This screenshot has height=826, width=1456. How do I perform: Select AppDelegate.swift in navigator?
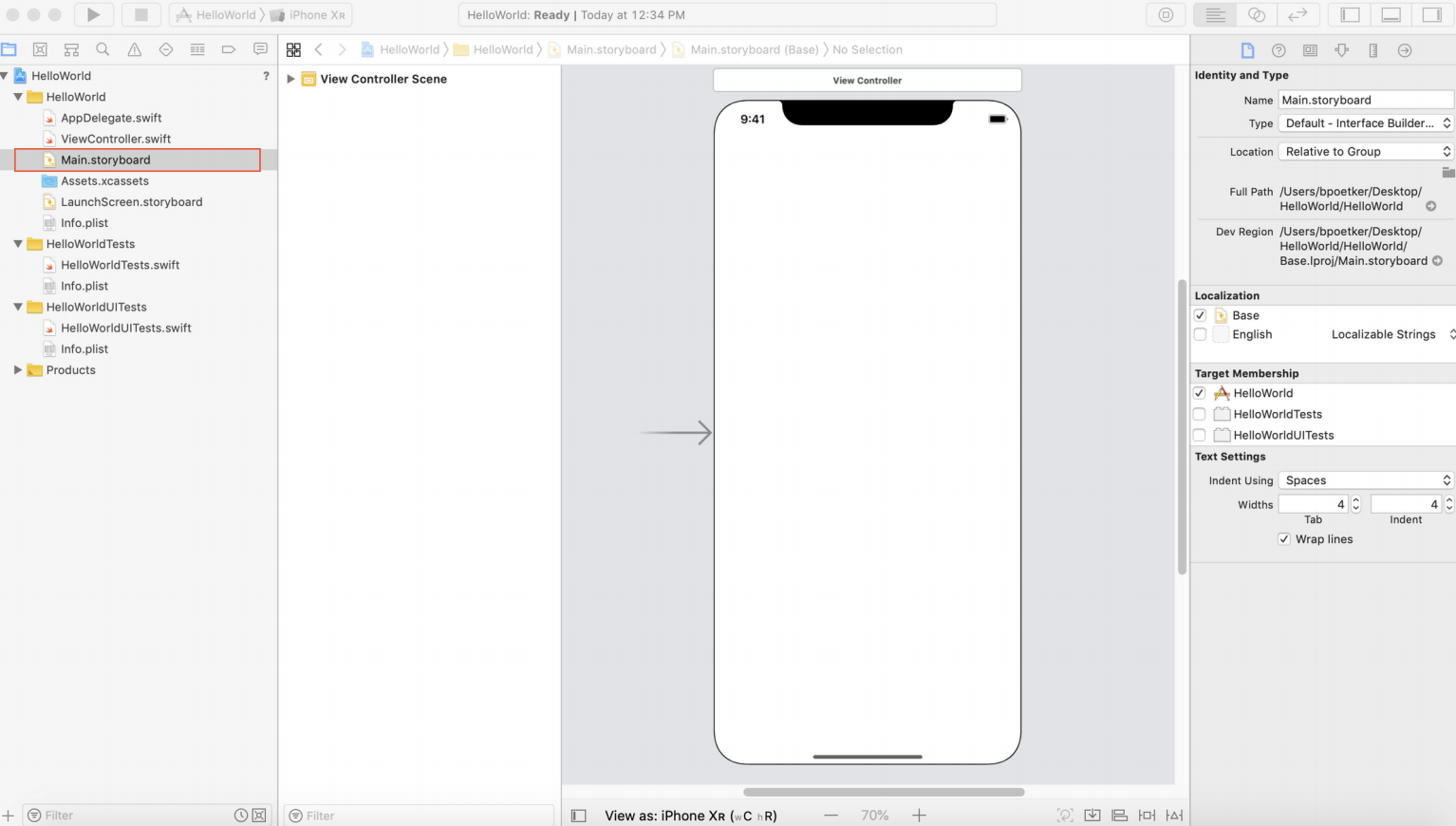[x=111, y=118]
